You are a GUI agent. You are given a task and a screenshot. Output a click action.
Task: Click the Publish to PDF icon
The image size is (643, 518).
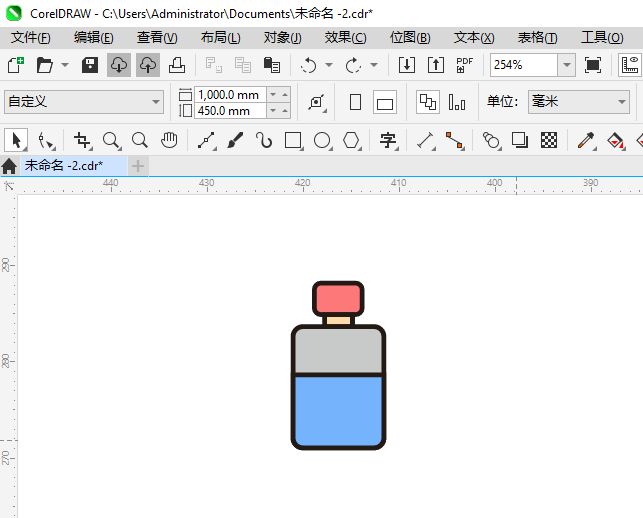[464, 65]
